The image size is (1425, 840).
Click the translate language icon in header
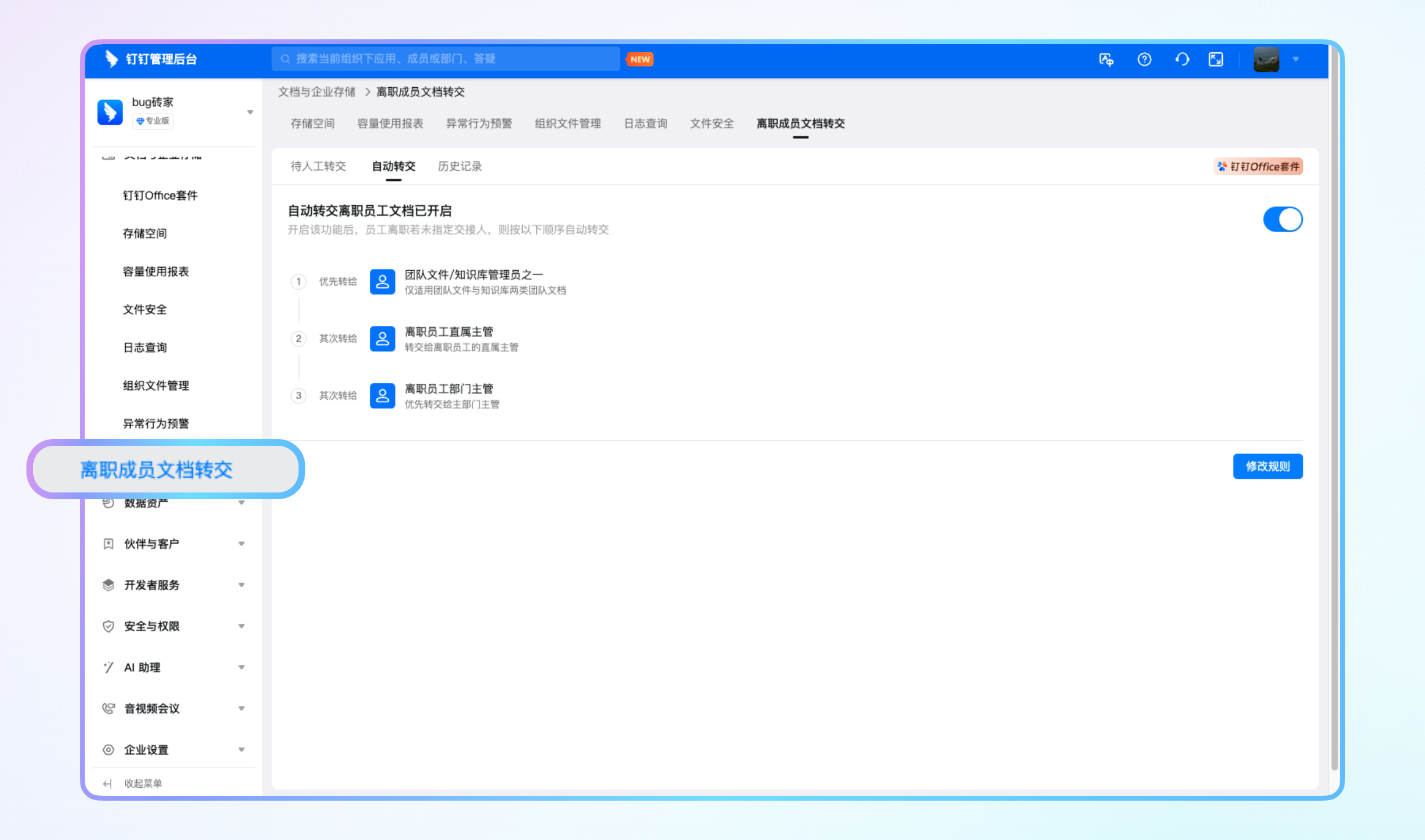tap(1106, 60)
